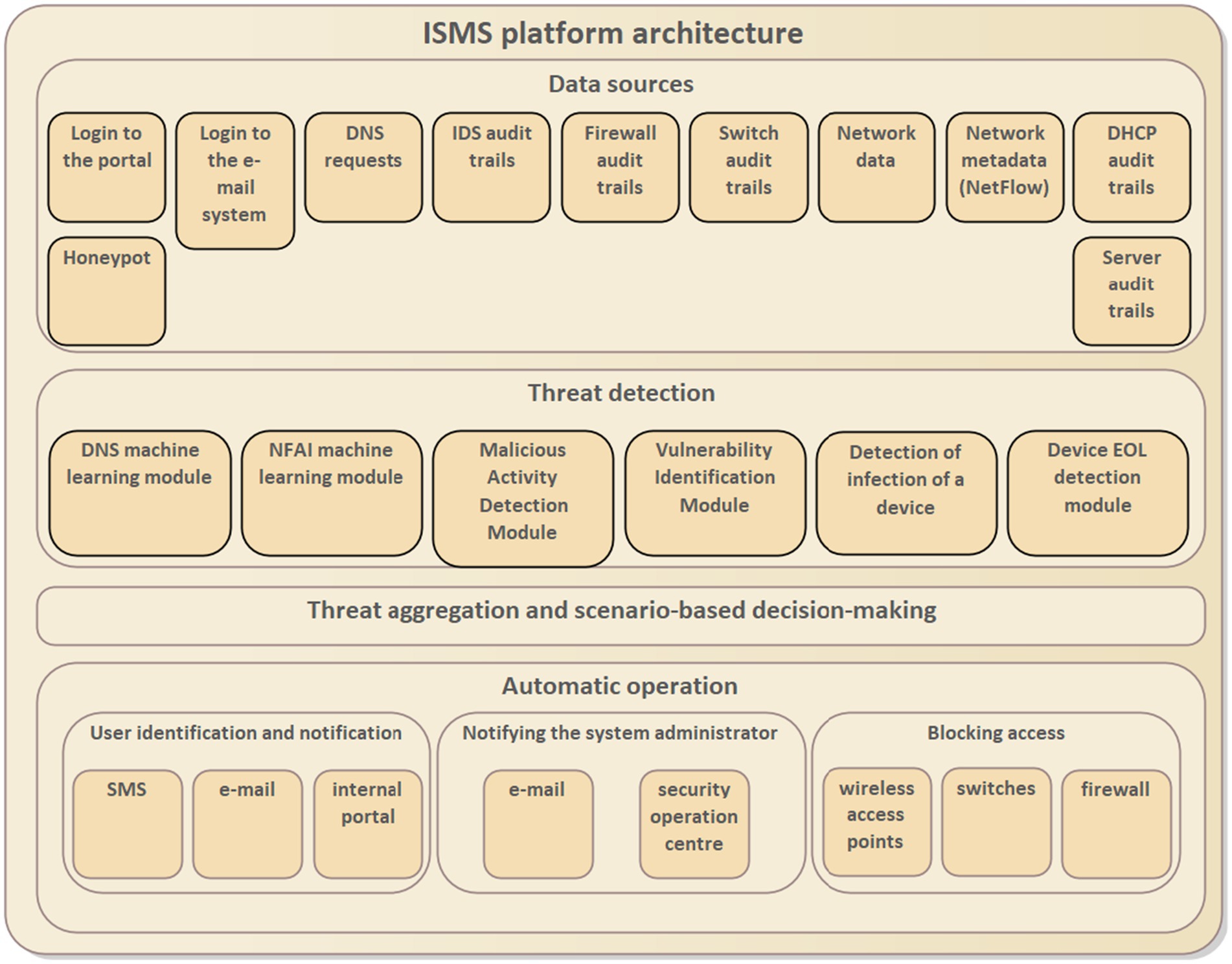1232x964 pixels.
Task: Click Threat aggregation and scenario-based decision-making bar
Action: 621,615
